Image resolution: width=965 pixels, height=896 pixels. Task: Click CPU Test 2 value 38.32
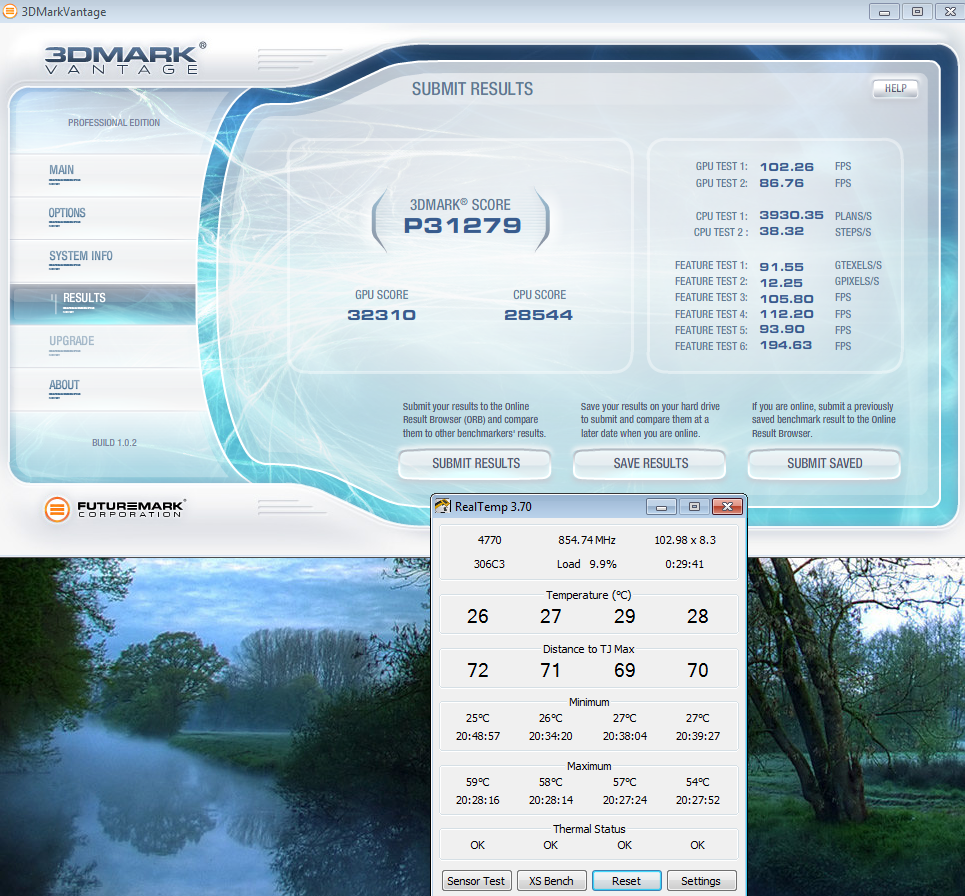782,231
